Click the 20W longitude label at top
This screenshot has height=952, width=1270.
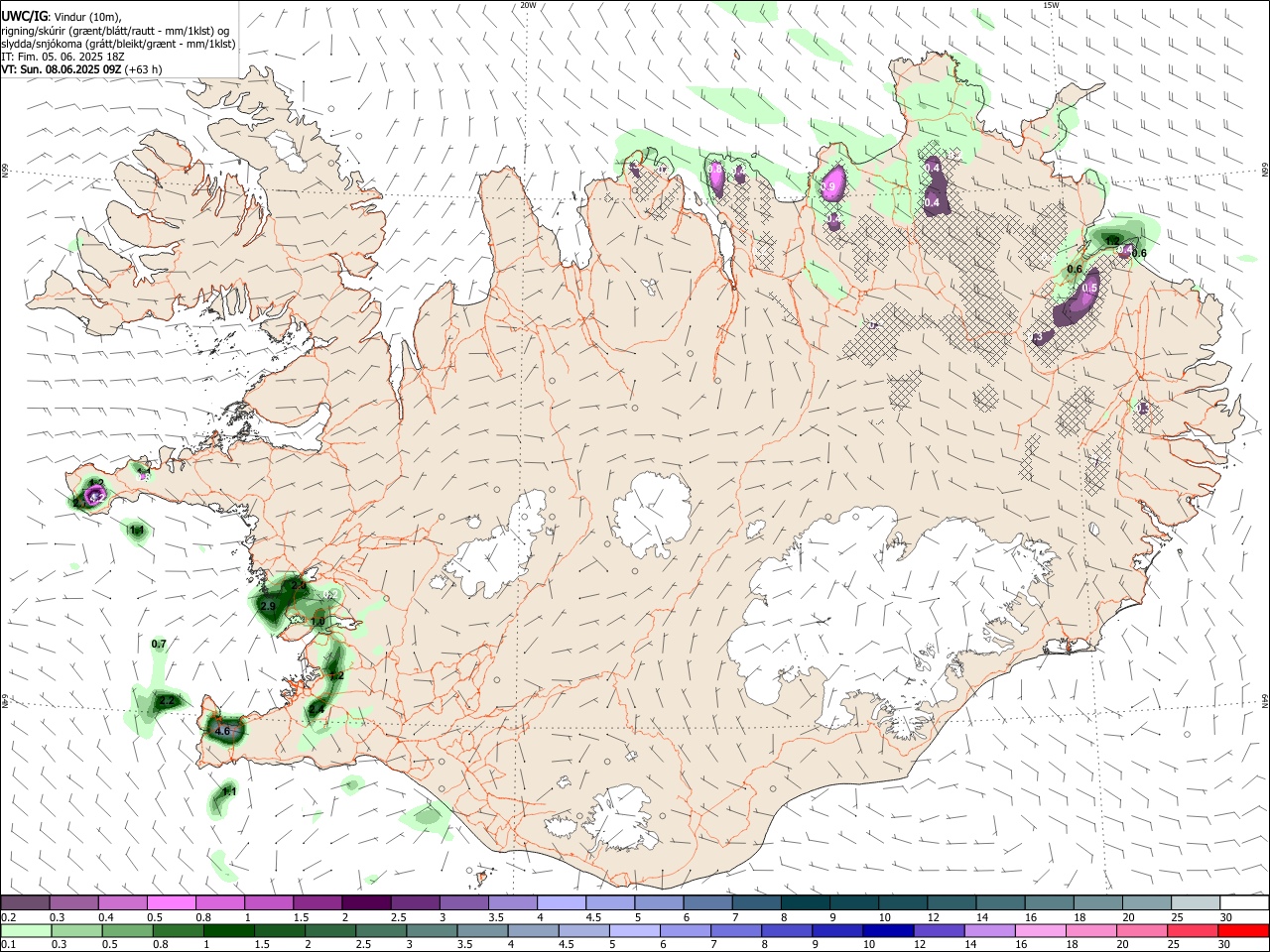coord(528,5)
